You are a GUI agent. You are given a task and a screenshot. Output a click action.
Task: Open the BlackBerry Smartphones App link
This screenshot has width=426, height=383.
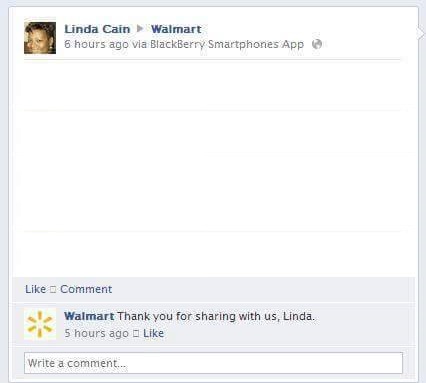point(227,44)
